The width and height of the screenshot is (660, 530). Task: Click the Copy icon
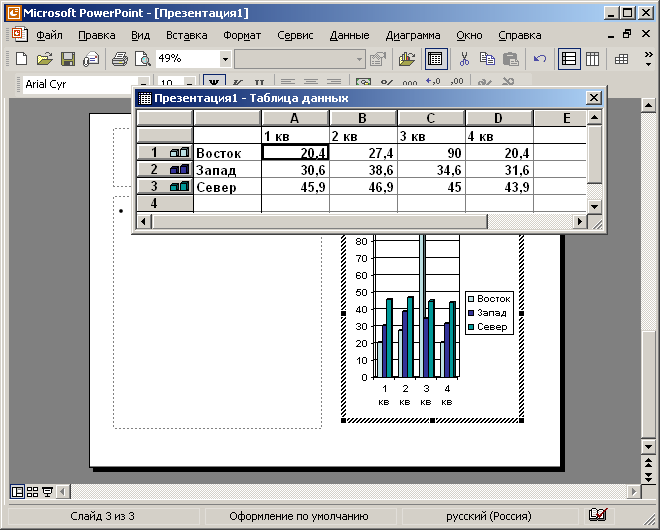487,59
